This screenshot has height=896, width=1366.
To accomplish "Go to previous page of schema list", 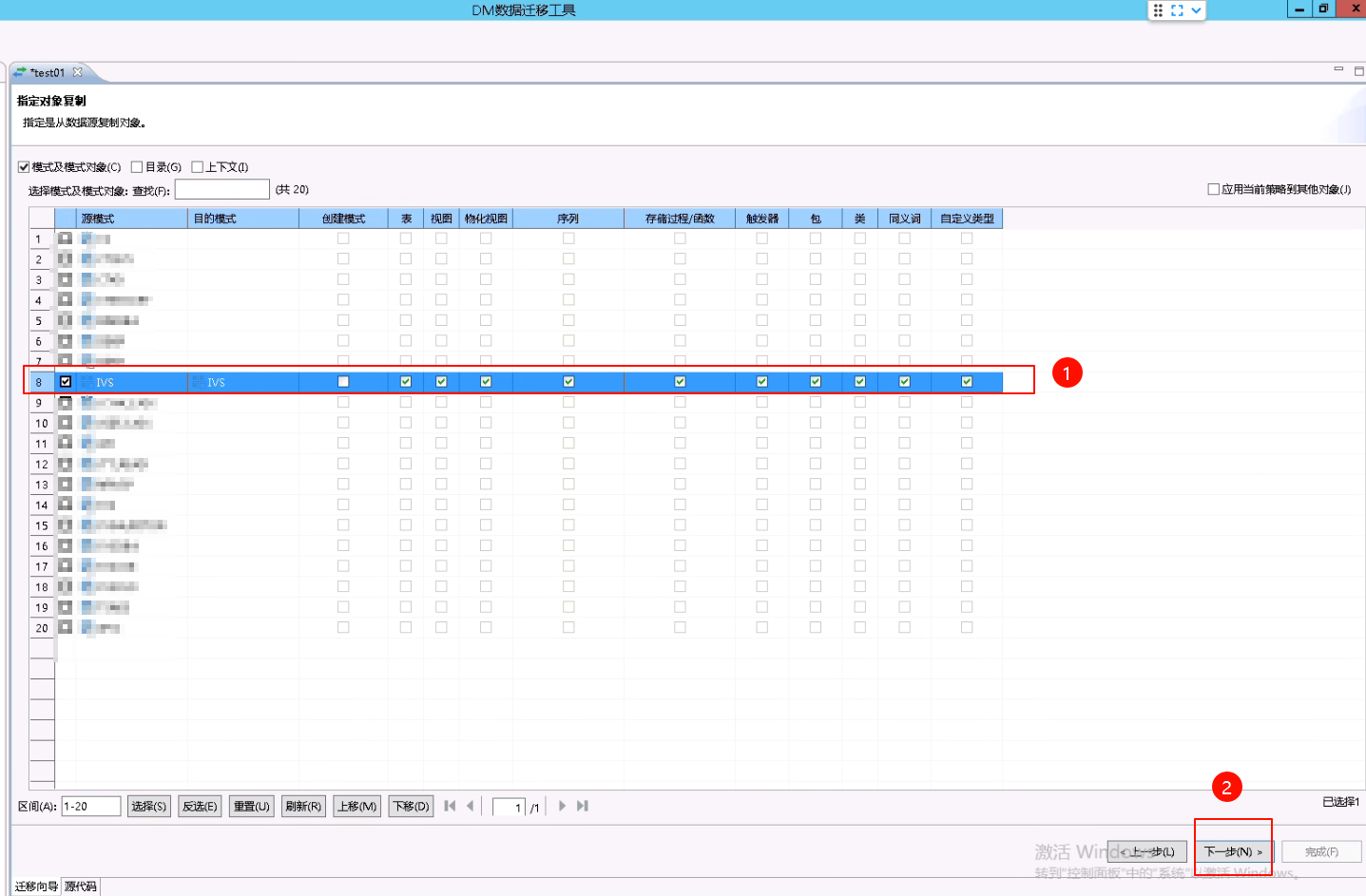I will pyautogui.click(x=470, y=806).
